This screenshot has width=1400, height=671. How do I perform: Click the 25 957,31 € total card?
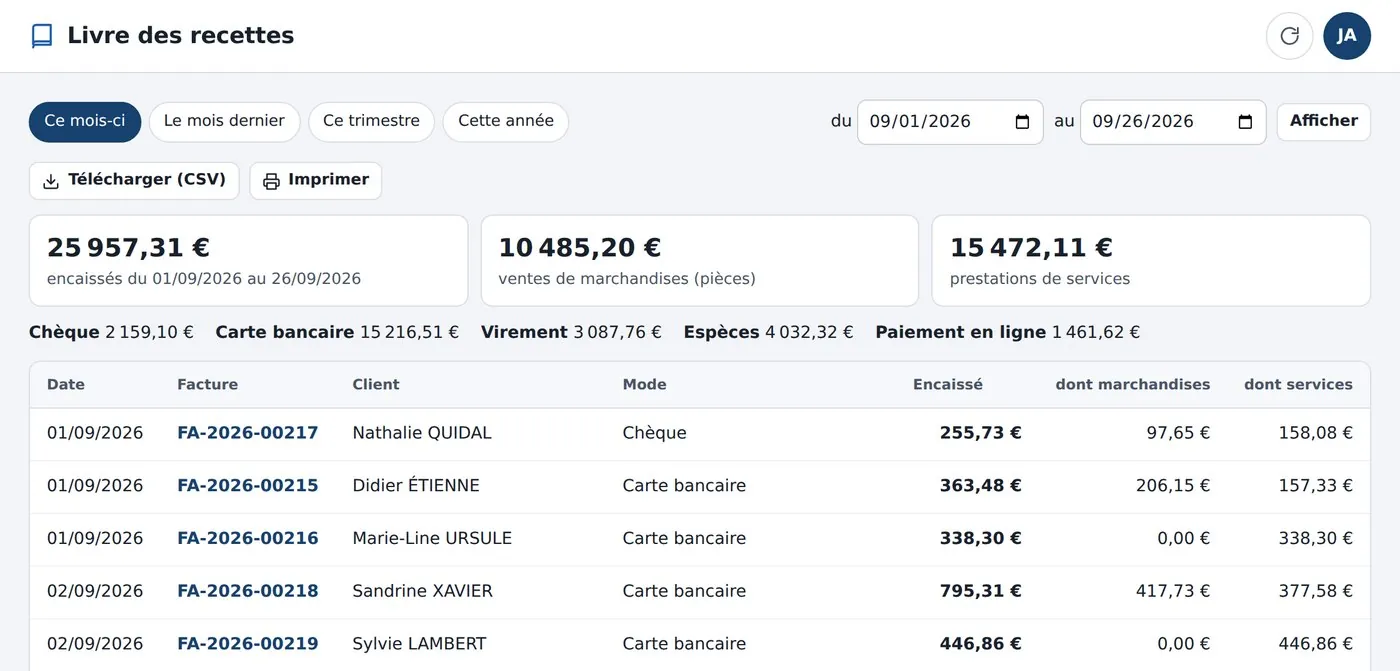tap(248, 260)
